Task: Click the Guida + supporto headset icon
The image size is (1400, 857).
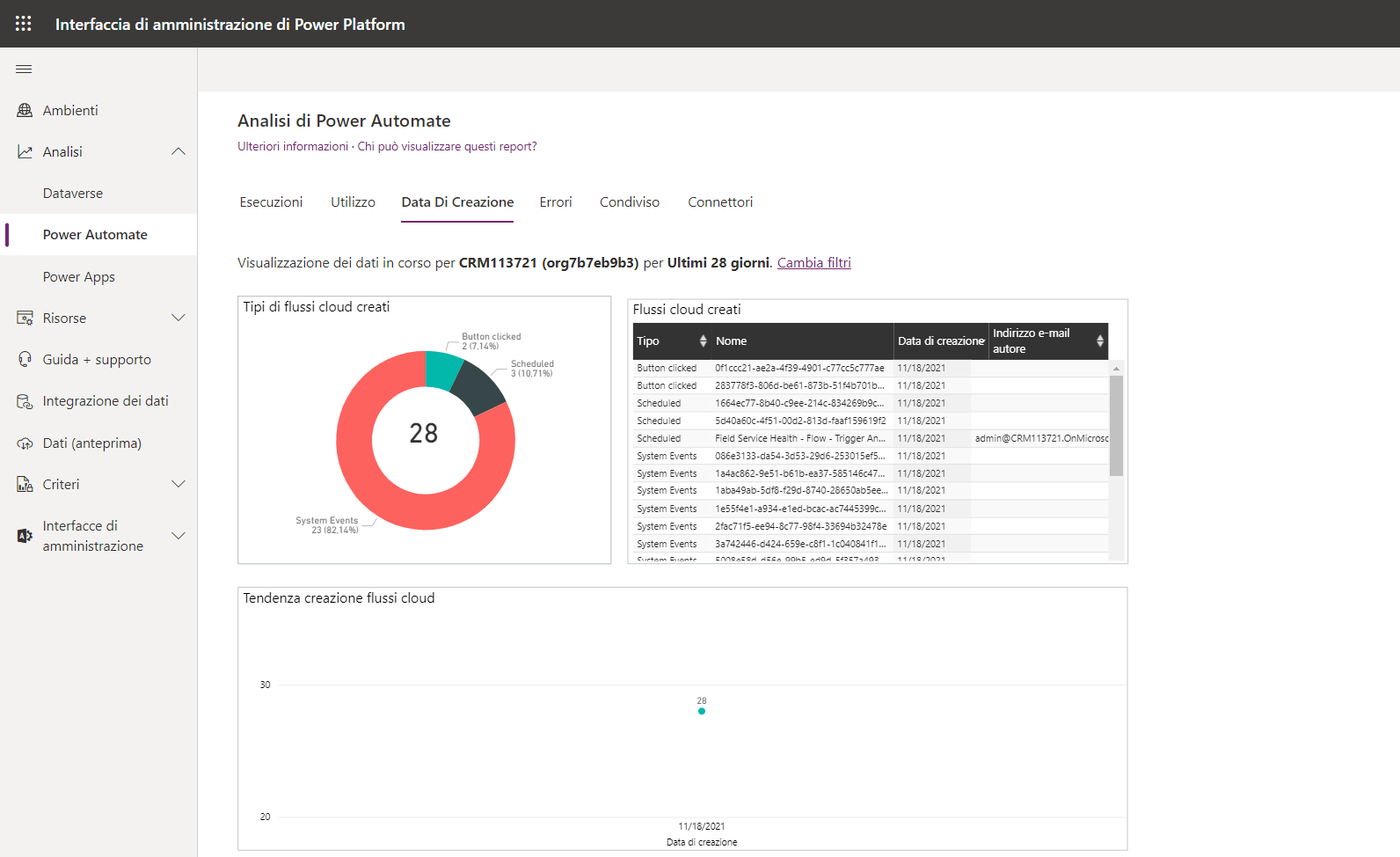Action: point(25,359)
